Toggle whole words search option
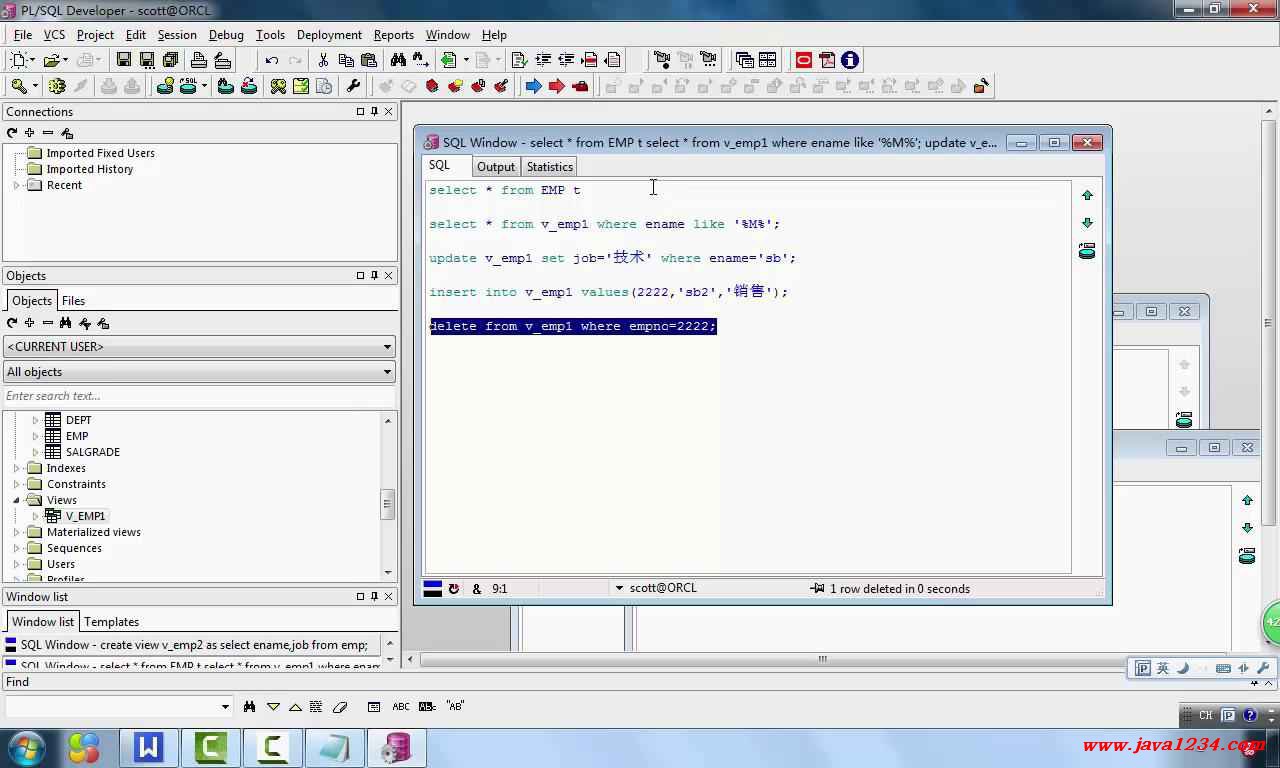Image resolution: width=1280 pixels, height=768 pixels. [427, 706]
